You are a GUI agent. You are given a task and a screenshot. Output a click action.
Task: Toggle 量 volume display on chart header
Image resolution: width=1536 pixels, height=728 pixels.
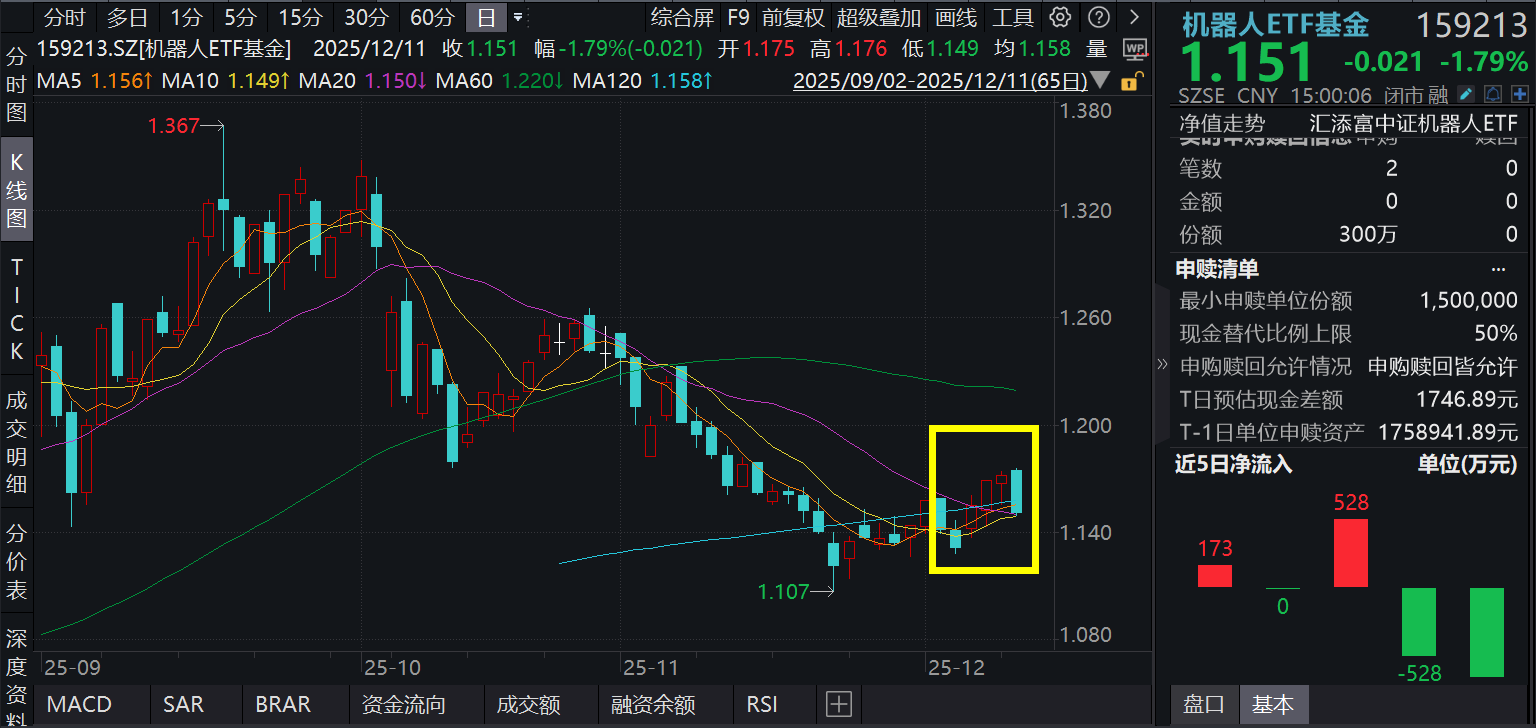coord(1098,47)
